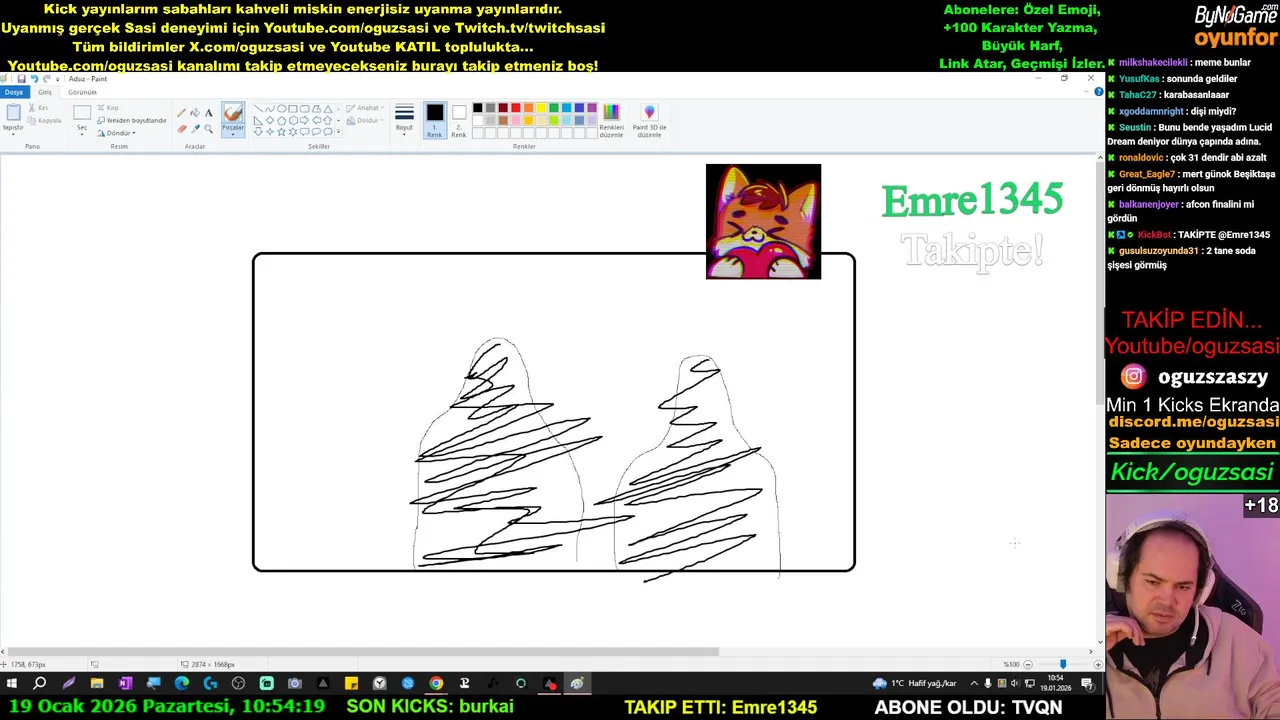Switch to the Görünüm ribbon tab
This screenshot has width=1280, height=720.
[82, 92]
